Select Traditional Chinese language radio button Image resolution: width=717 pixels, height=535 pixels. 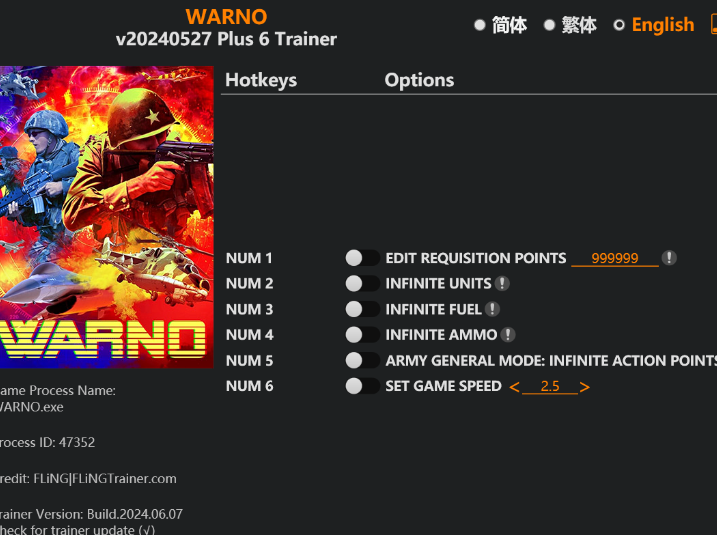pyautogui.click(x=549, y=25)
